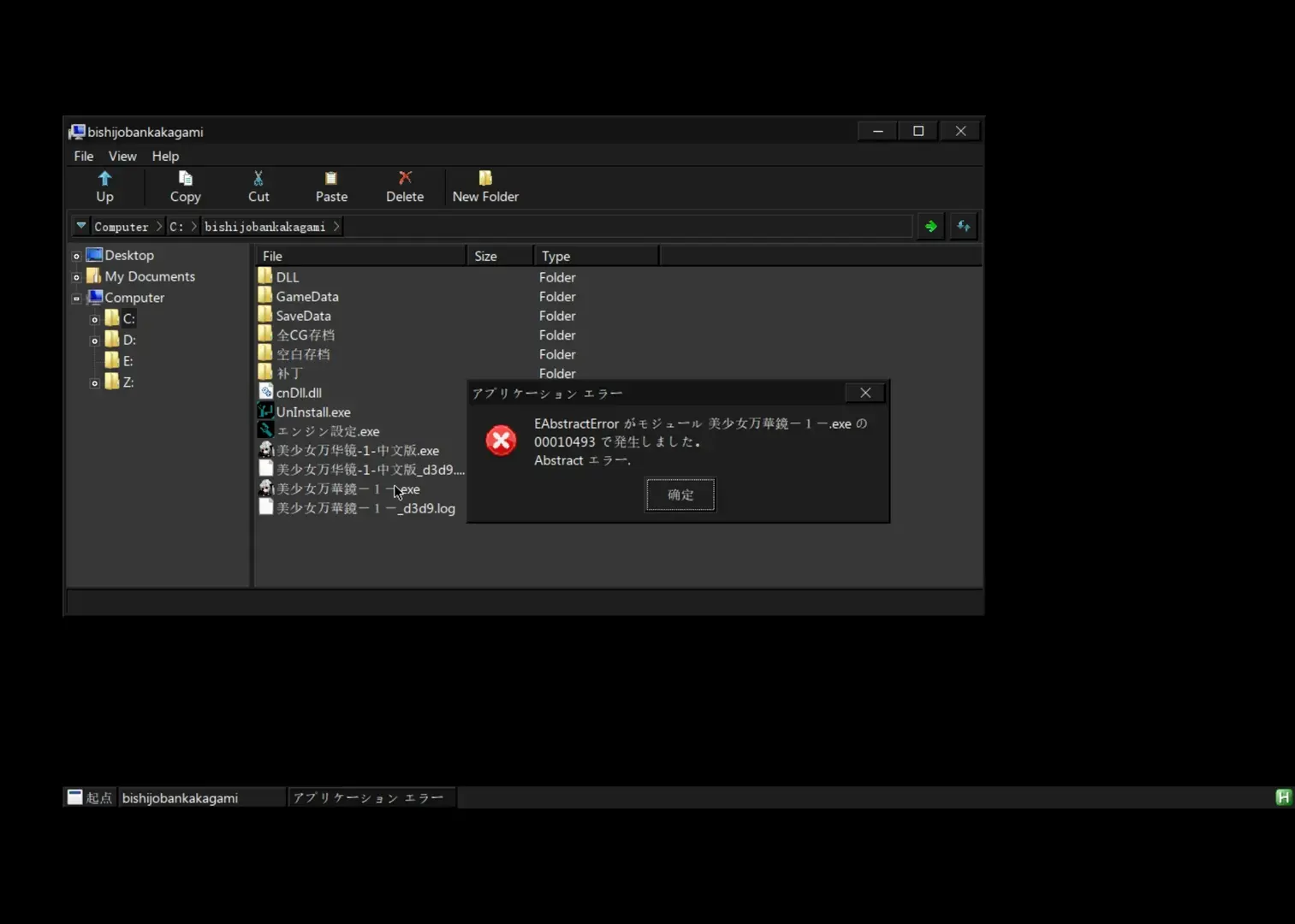Screen dimensions: 1295x924
Task: Click 确定 in the error dialog
Action: [x=680, y=495]
